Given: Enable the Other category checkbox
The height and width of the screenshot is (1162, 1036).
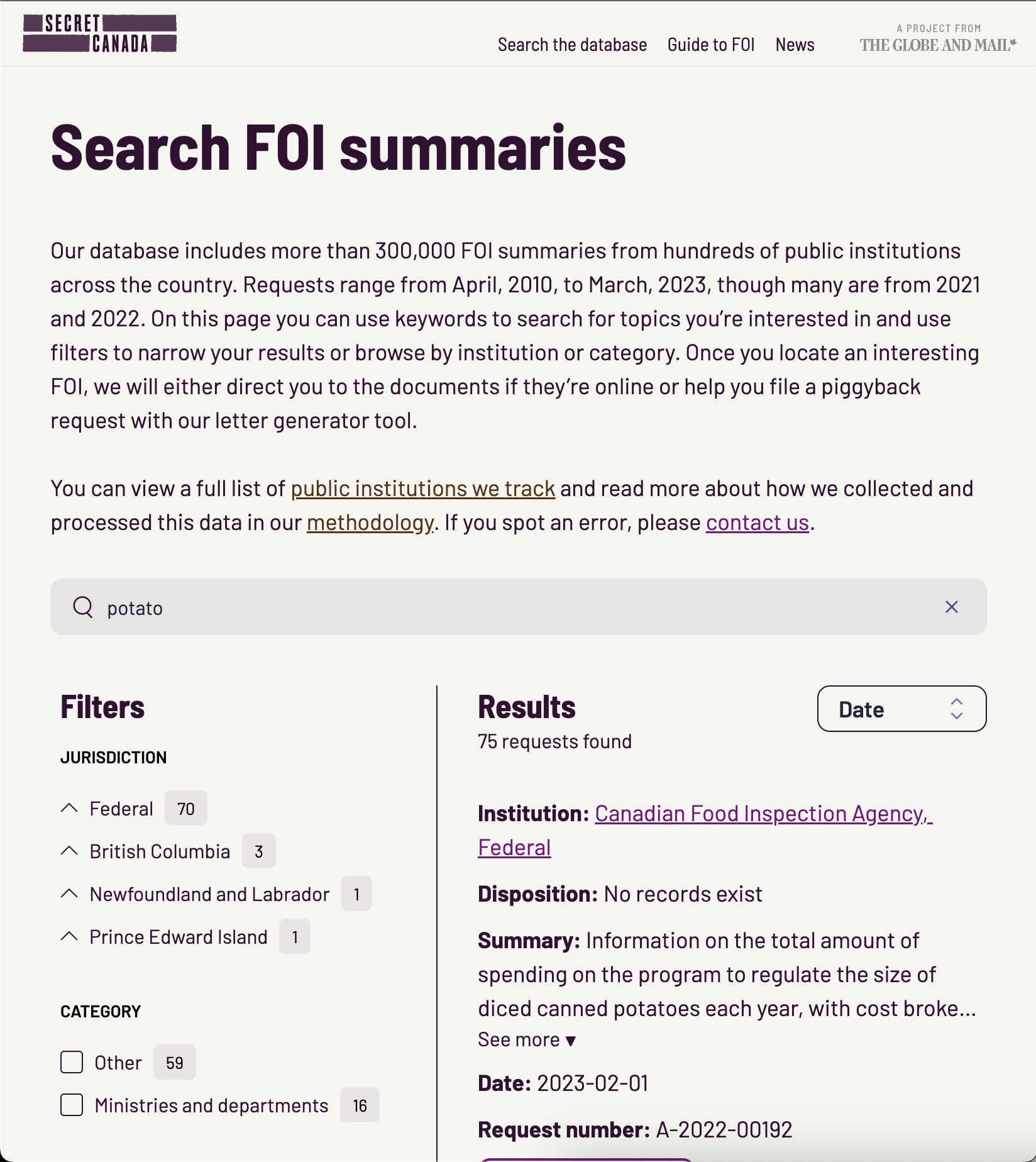Looking at the screenshot, I should [71, 1062].
